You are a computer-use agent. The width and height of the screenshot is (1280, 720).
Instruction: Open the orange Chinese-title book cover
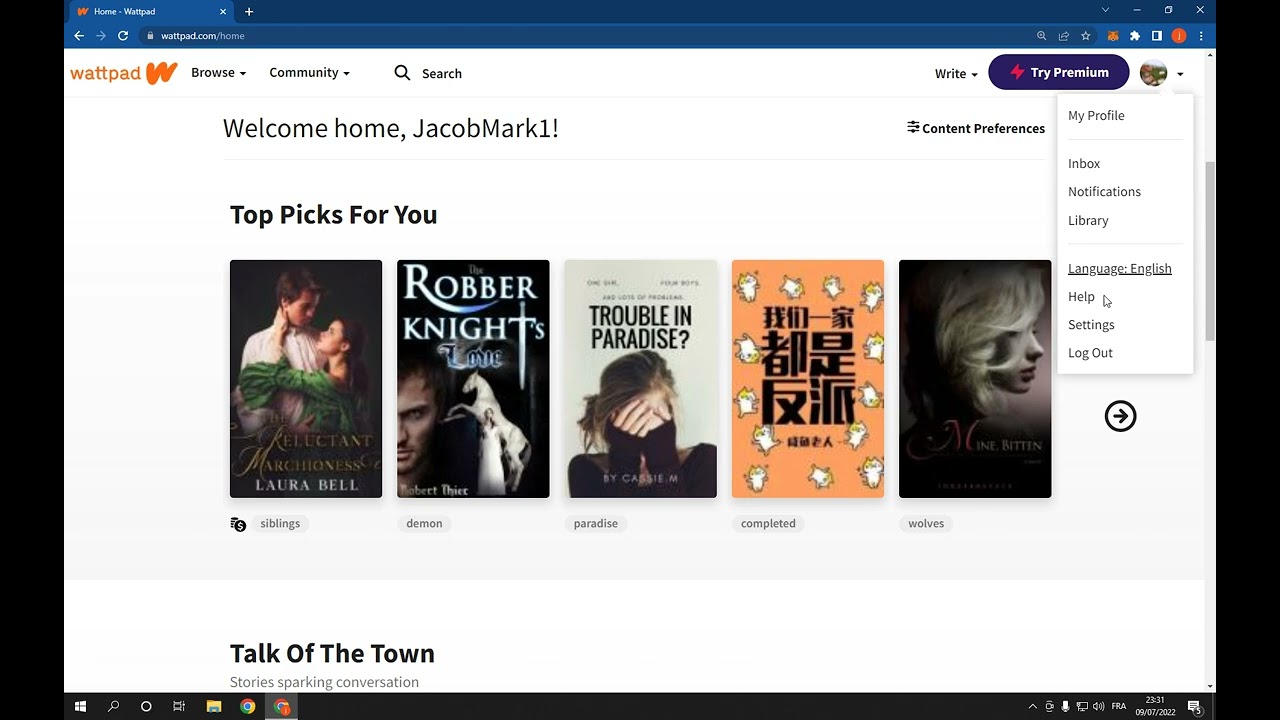(x=808, y=379)
